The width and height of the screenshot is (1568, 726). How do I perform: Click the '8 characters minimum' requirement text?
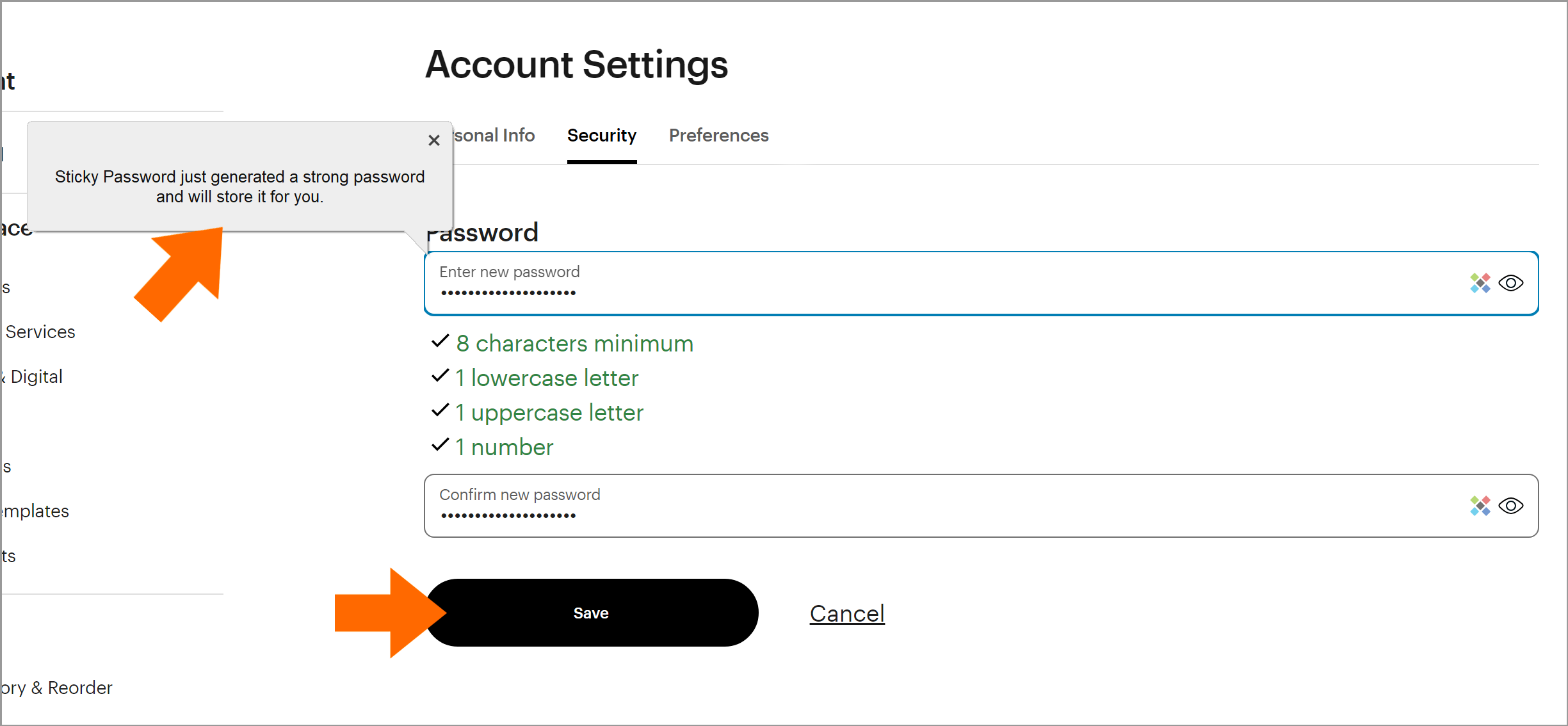pos(574,344)
